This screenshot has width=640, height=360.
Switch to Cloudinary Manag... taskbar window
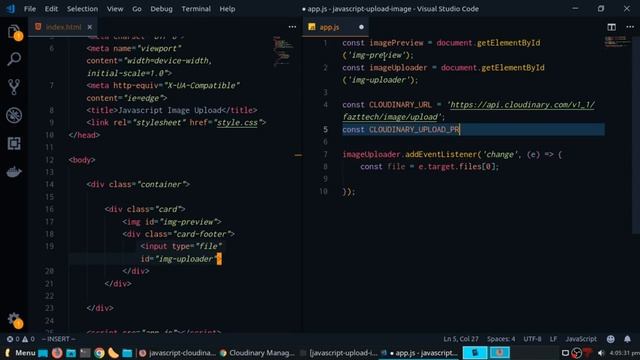pyautogui.click(x=258, y=353)
